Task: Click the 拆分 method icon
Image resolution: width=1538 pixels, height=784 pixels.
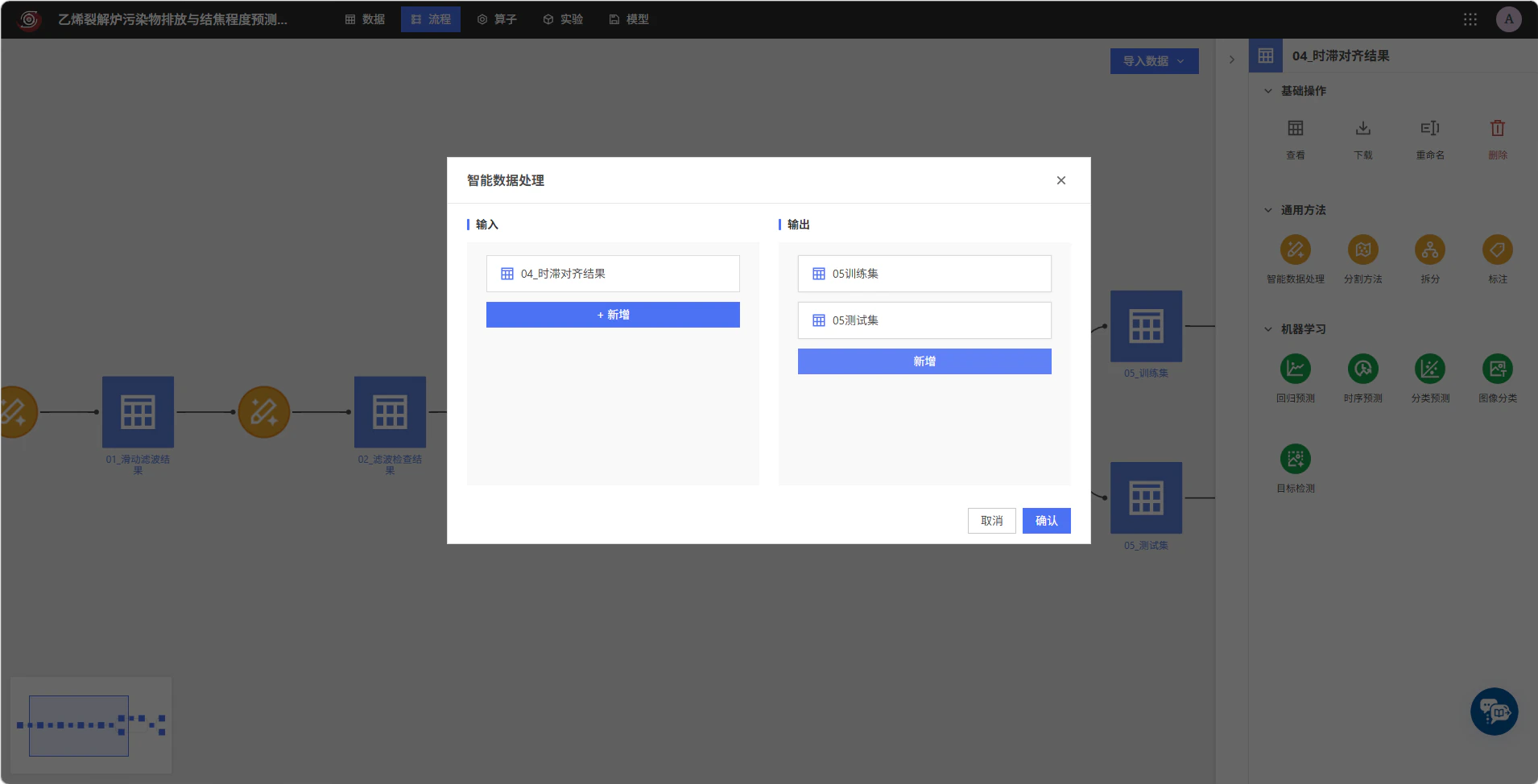Action: coord(1430,250)
